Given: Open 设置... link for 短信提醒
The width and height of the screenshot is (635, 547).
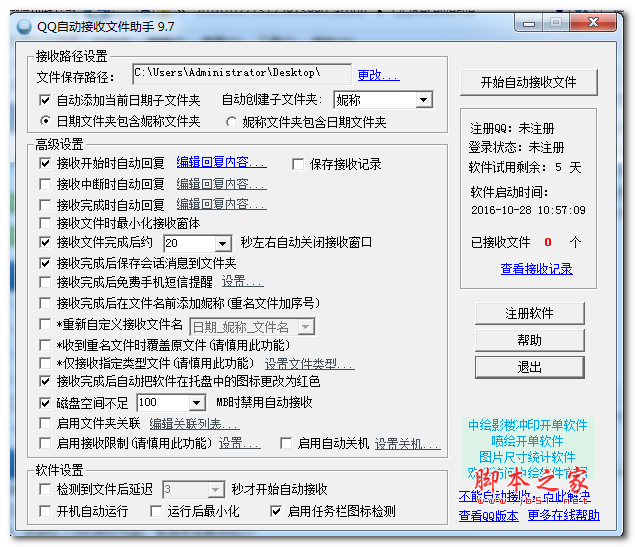Looking at the screenshot, I should 243,281.
